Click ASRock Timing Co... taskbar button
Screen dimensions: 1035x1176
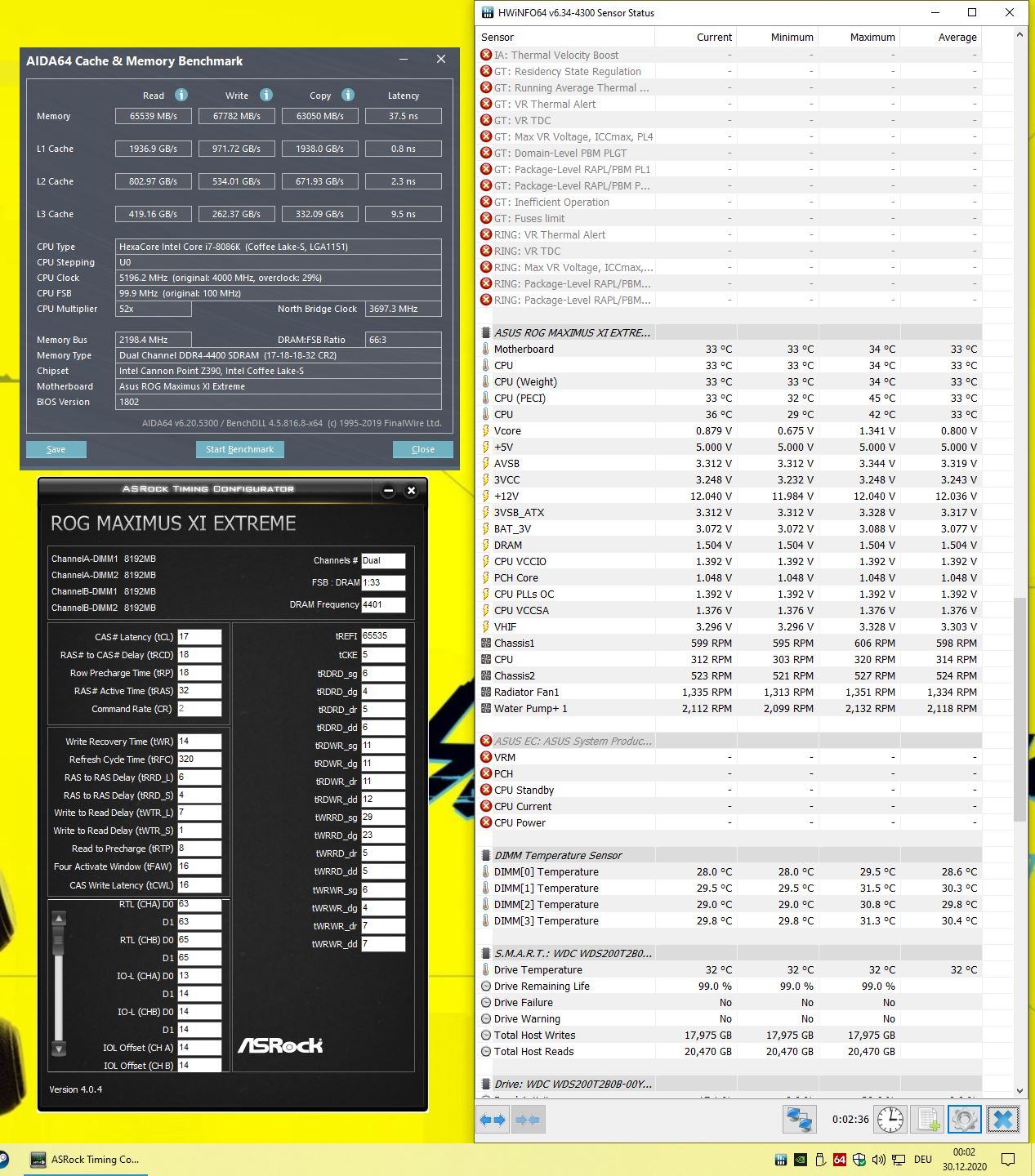coord(86,1159)
